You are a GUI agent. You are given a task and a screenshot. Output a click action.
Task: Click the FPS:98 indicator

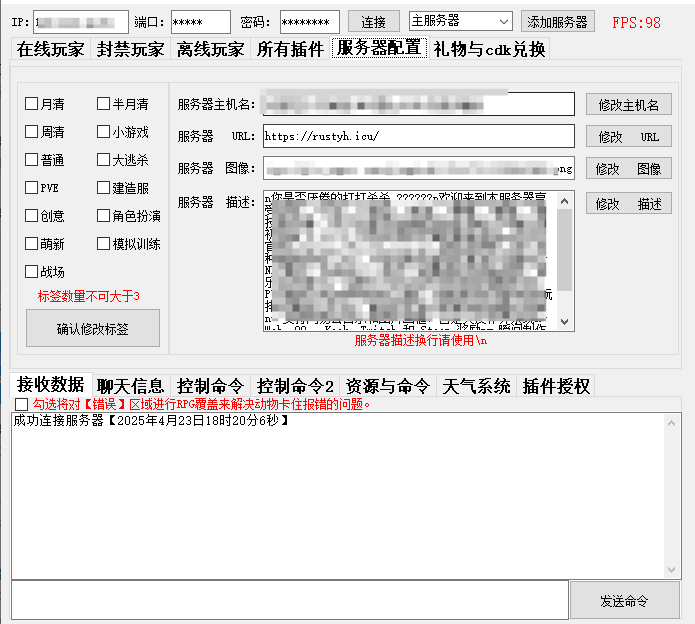636,22
